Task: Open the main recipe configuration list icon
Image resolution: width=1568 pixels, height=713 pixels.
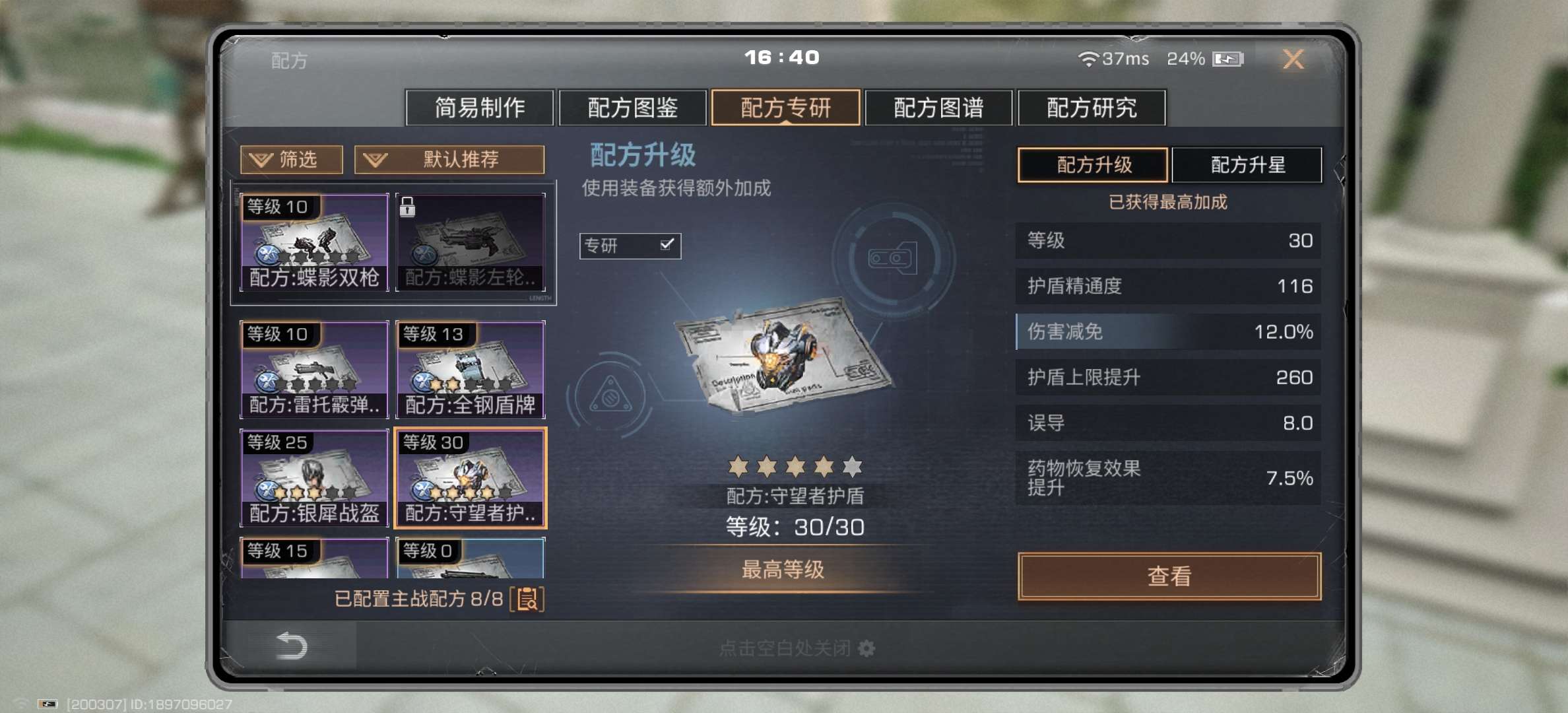Action: (527, 599)
